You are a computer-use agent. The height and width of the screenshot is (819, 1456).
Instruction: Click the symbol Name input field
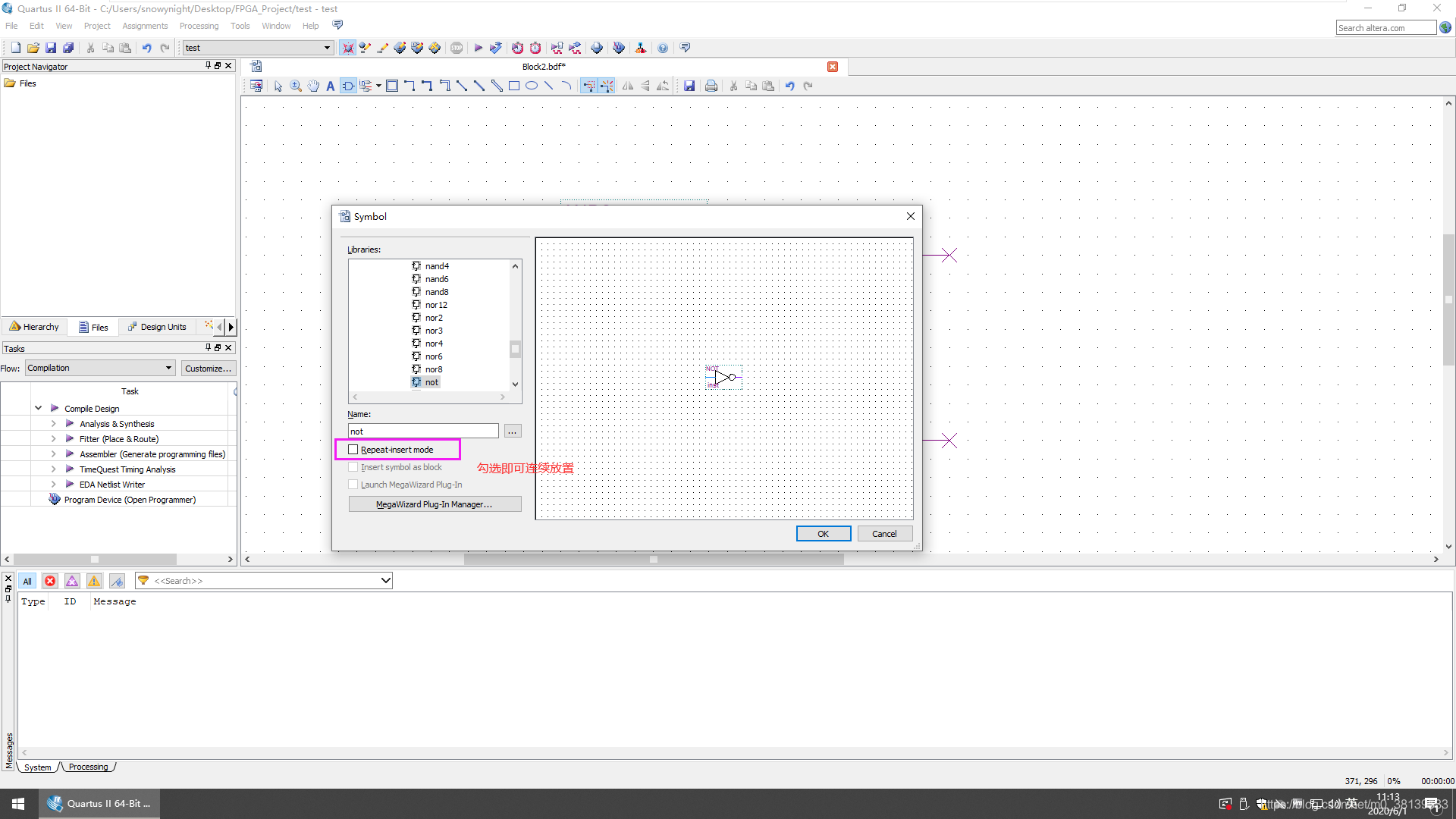(422, 431)
